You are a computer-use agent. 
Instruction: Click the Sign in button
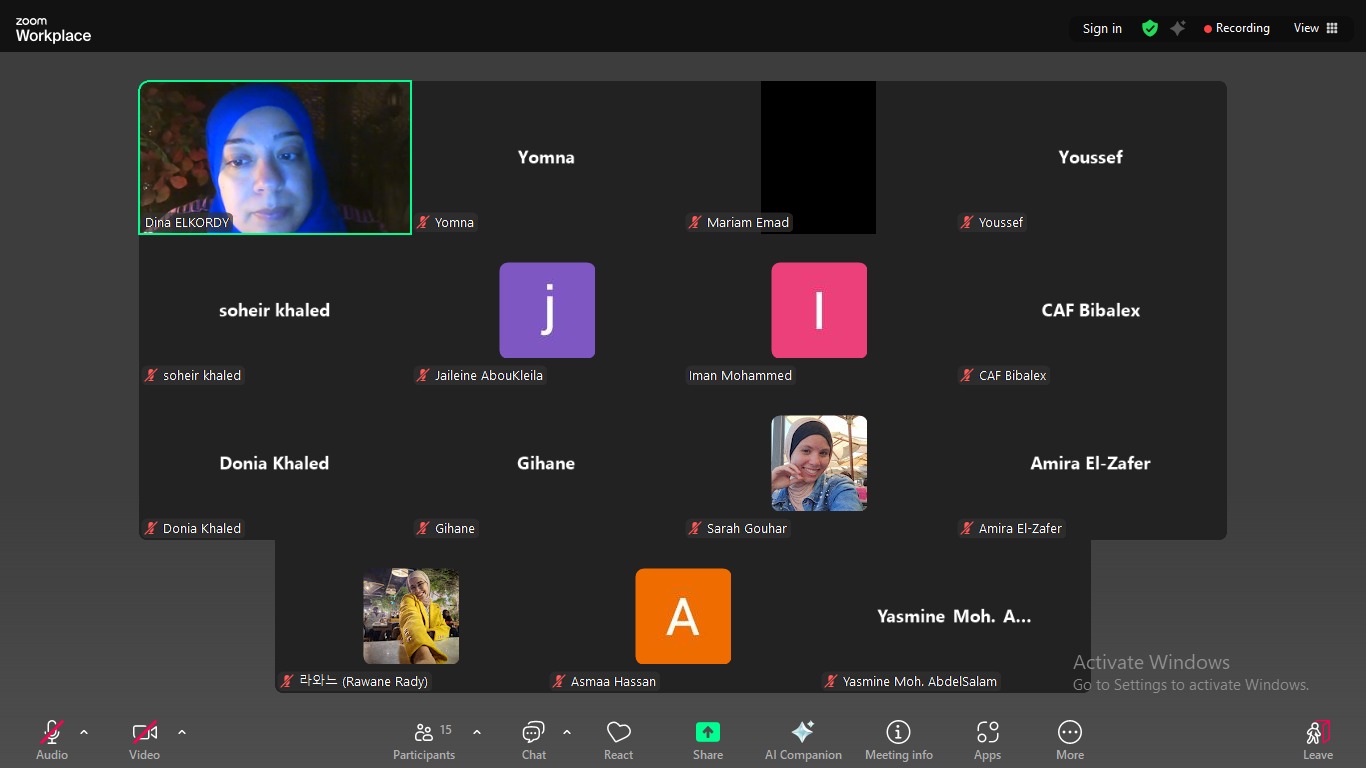1102,29
